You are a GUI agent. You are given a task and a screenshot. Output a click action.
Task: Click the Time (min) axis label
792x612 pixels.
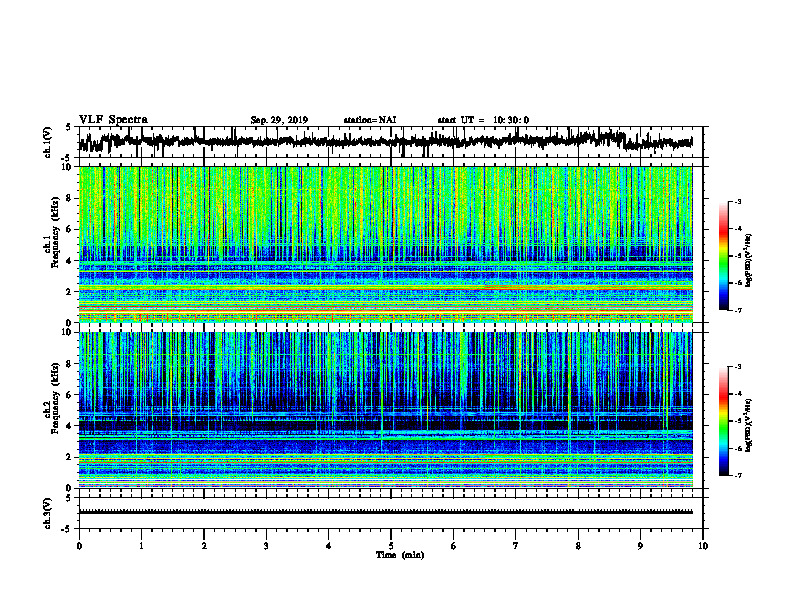tap(400, 555)
